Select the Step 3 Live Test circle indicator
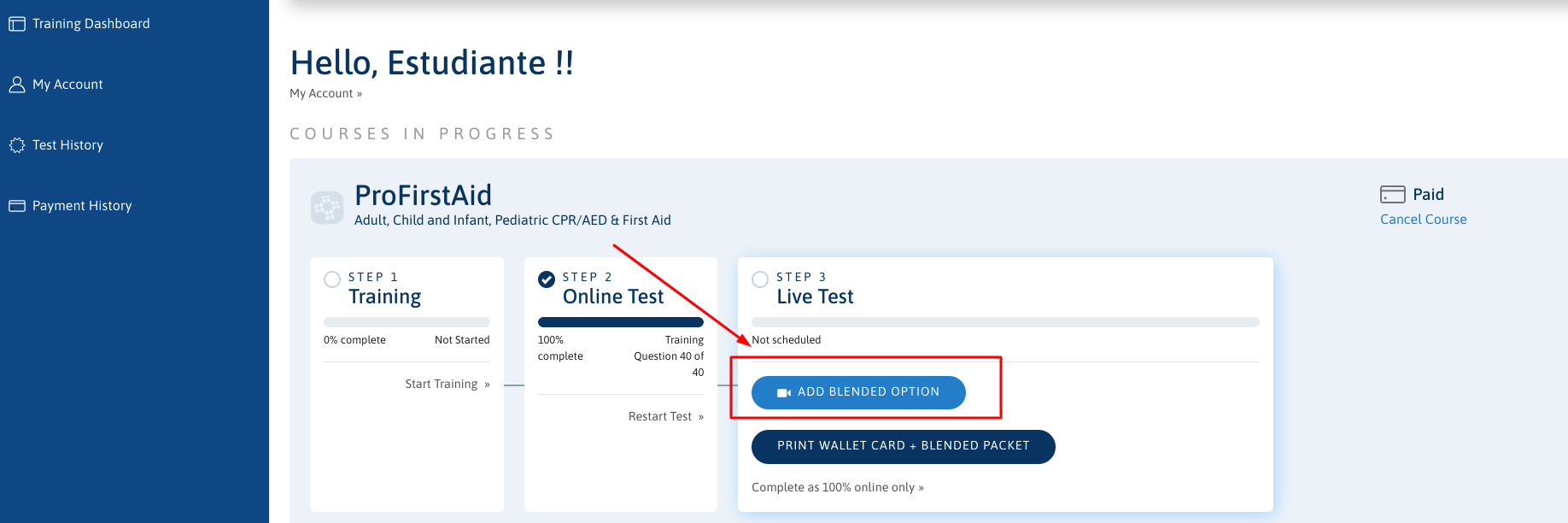The height and width of the screenshot is (523, 1568). [760, 279]
